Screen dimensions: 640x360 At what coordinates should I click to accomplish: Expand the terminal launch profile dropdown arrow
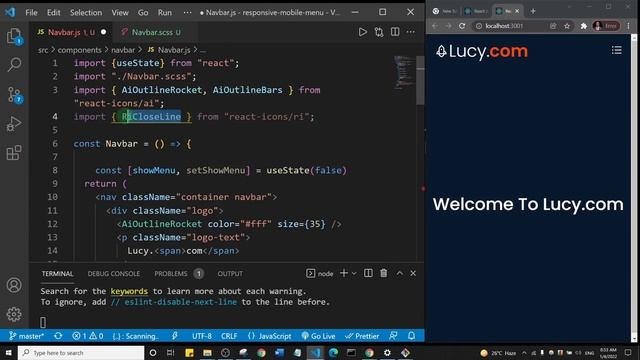point(354,273)
